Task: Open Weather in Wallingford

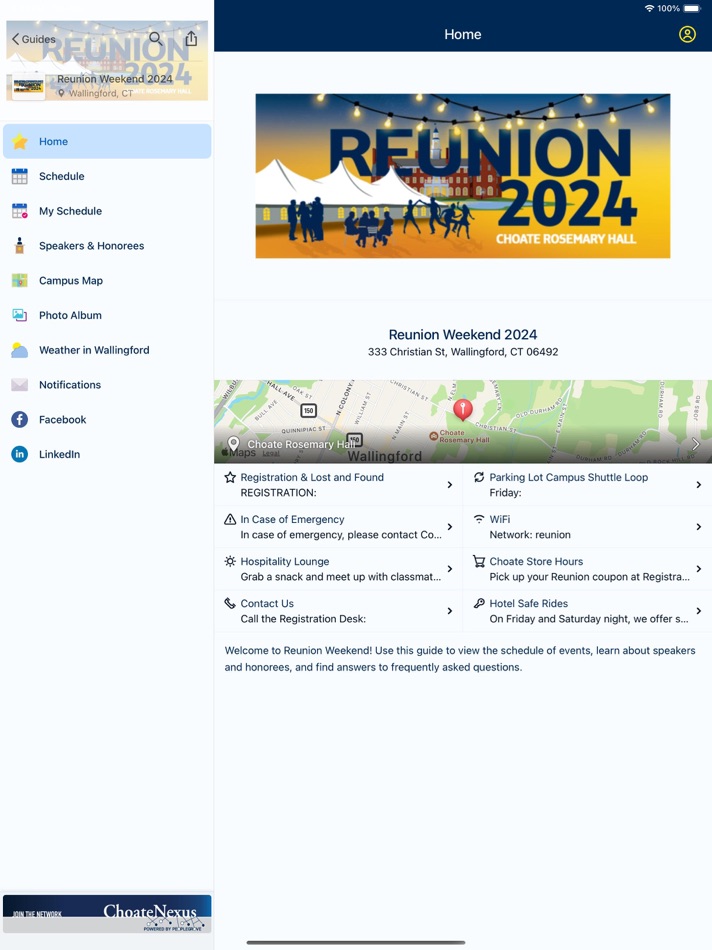Action: (x=107, y=350)
